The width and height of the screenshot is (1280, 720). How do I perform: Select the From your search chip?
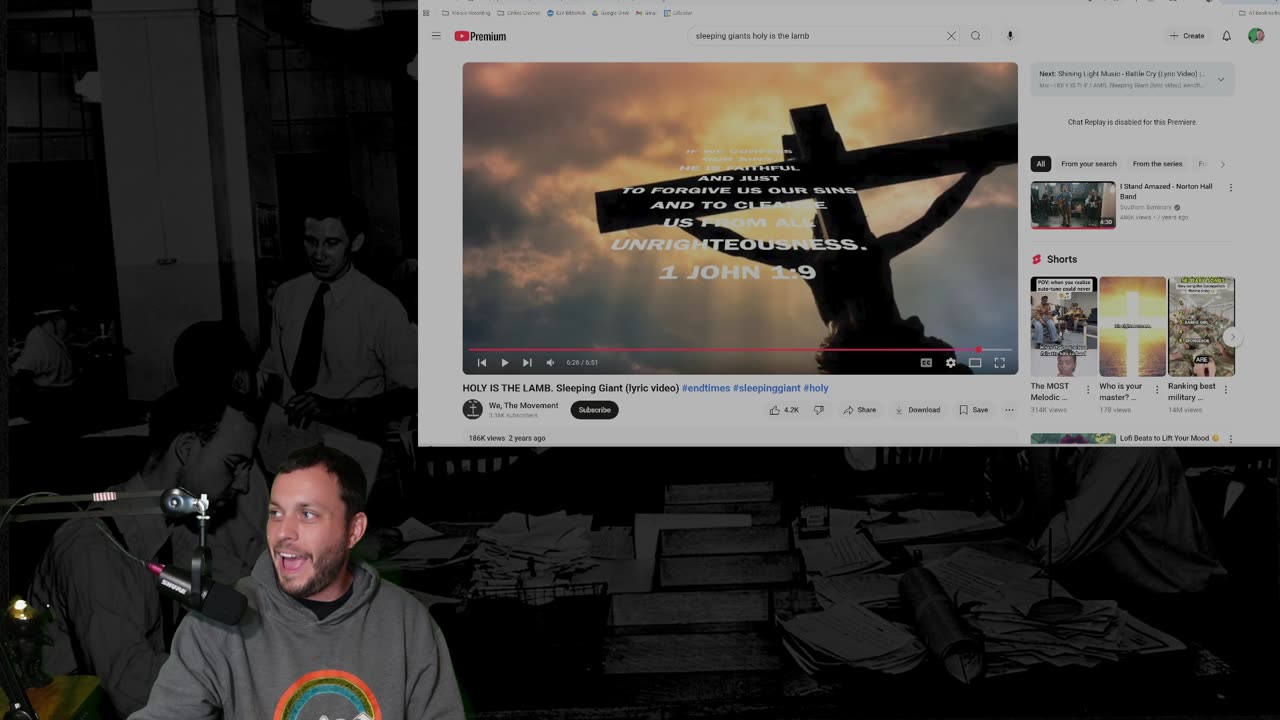click(1089, 164)
